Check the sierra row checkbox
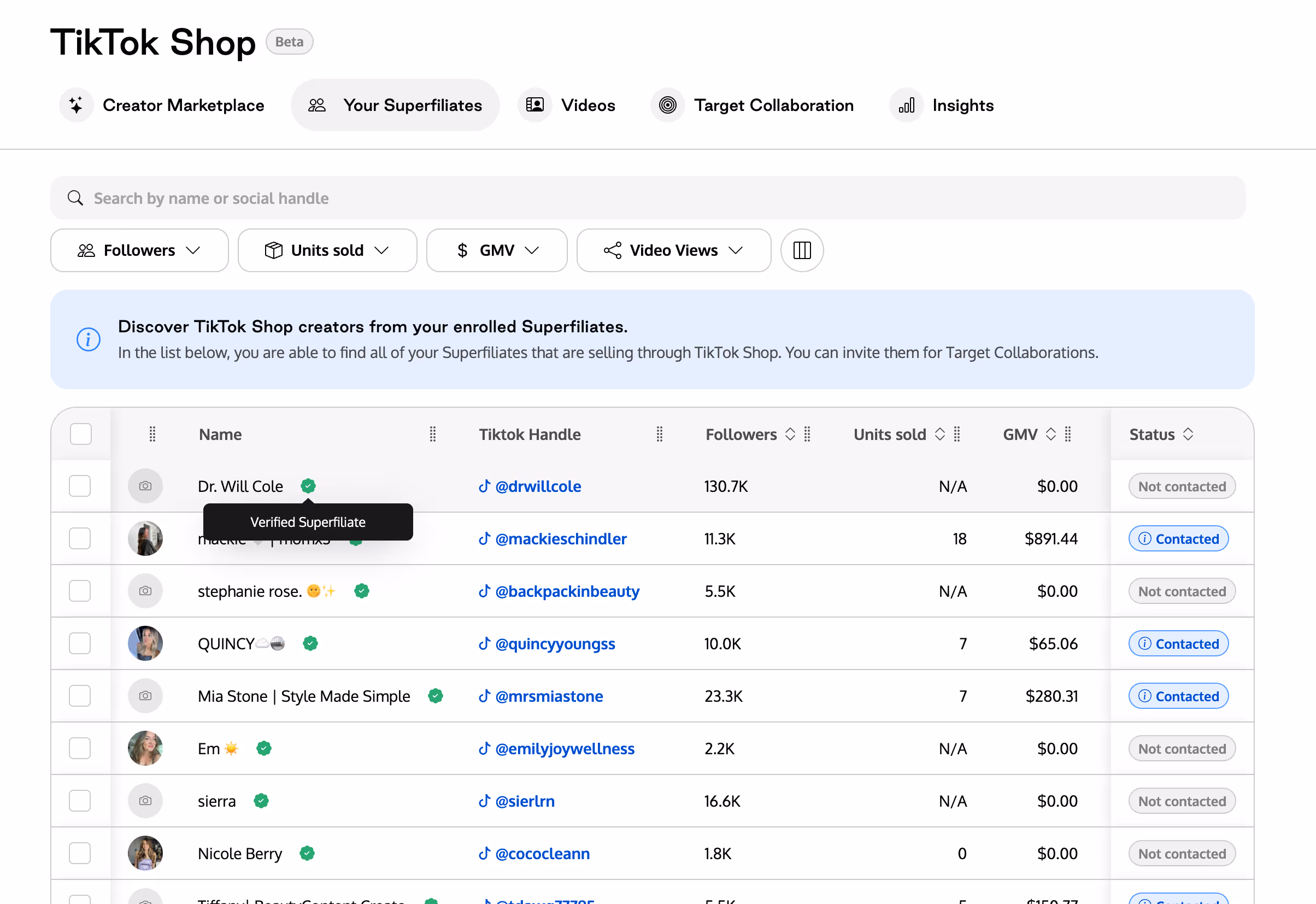 click(x=80, y=800)
